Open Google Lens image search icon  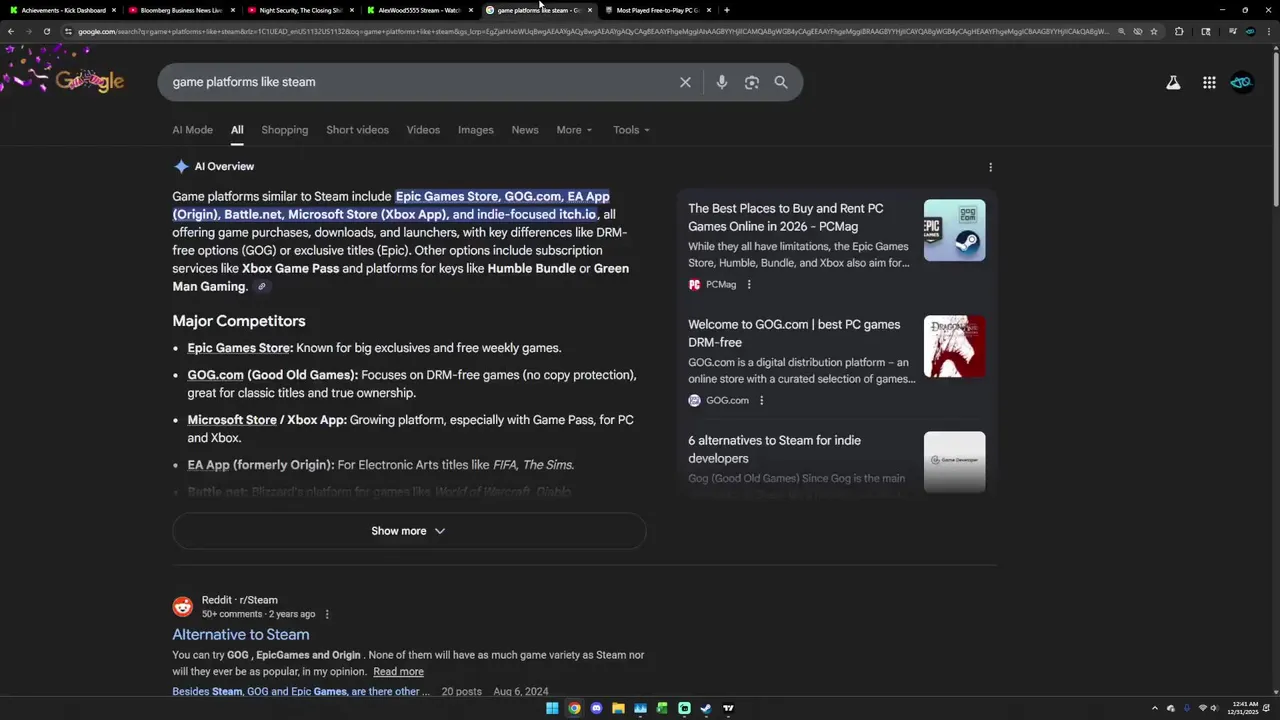(751, 82)
